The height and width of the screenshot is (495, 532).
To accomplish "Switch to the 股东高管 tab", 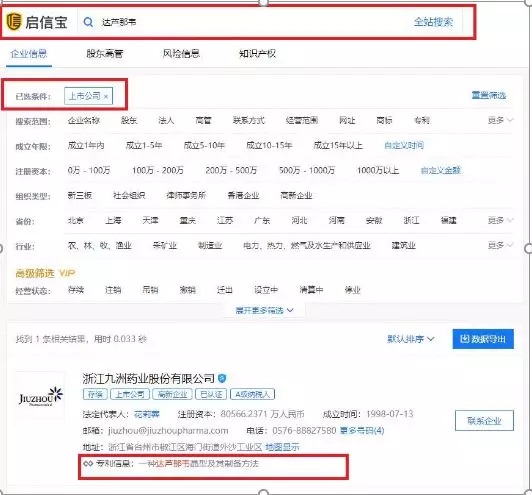I will click(x=104, y=54).
